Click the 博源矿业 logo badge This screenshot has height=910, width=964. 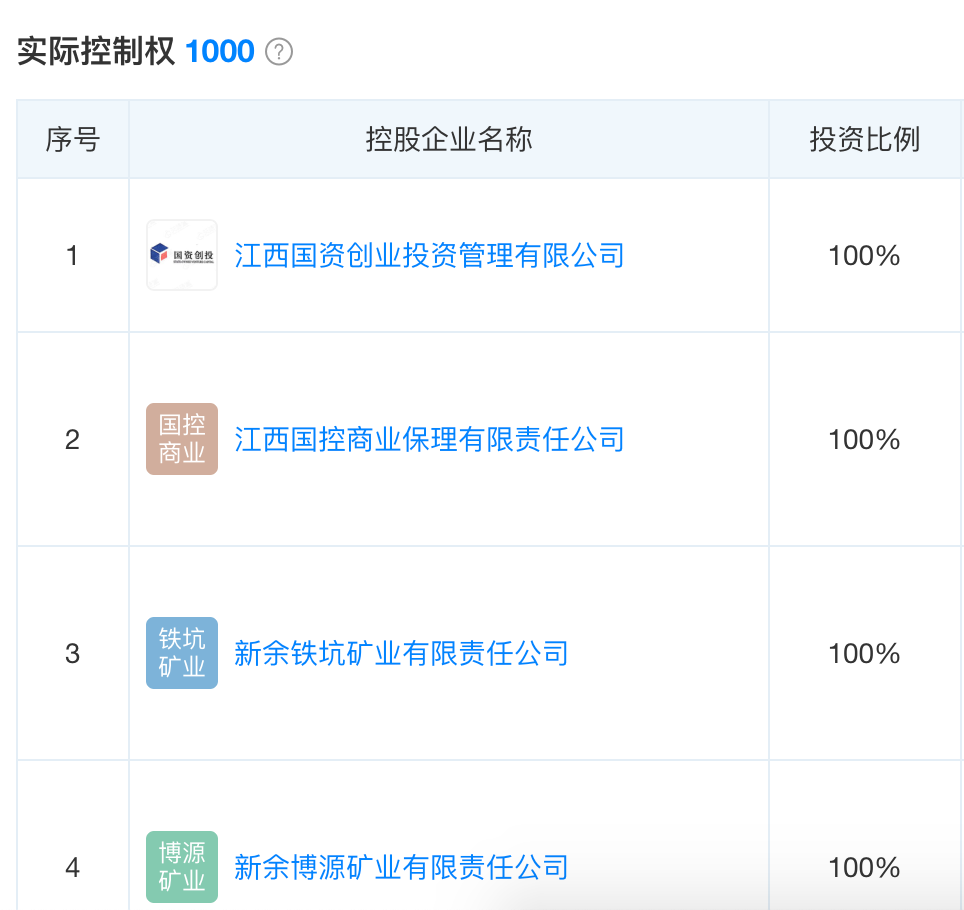point(182,866)
